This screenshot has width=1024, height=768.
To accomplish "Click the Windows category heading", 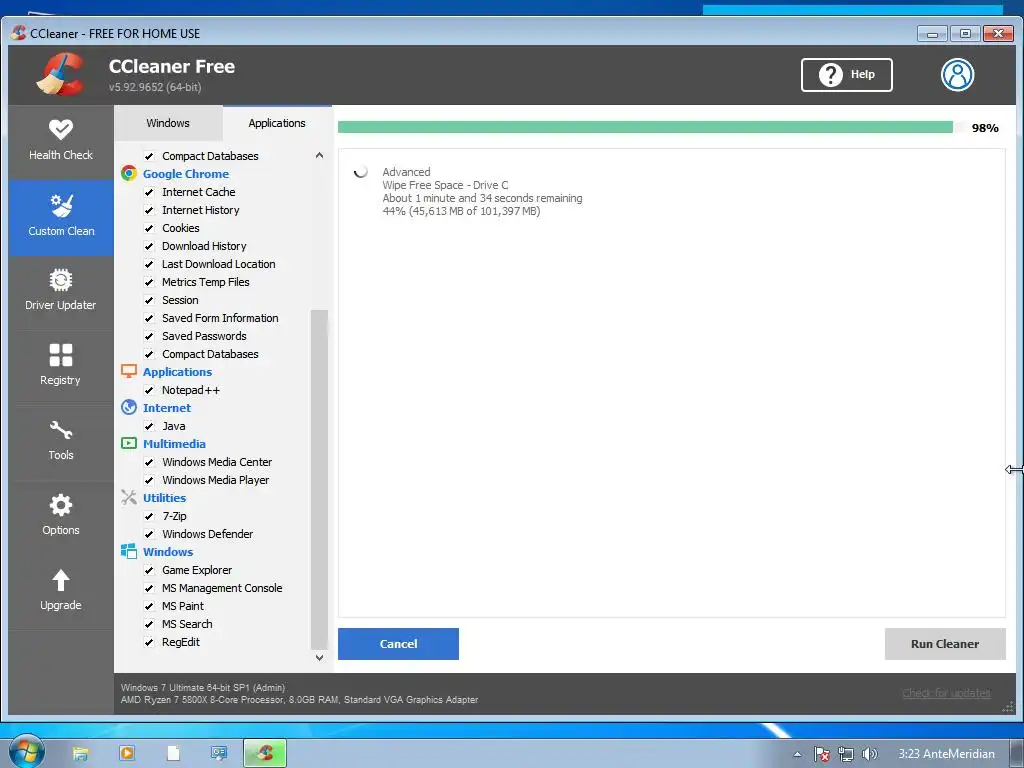I will click(x=168, y=552).
